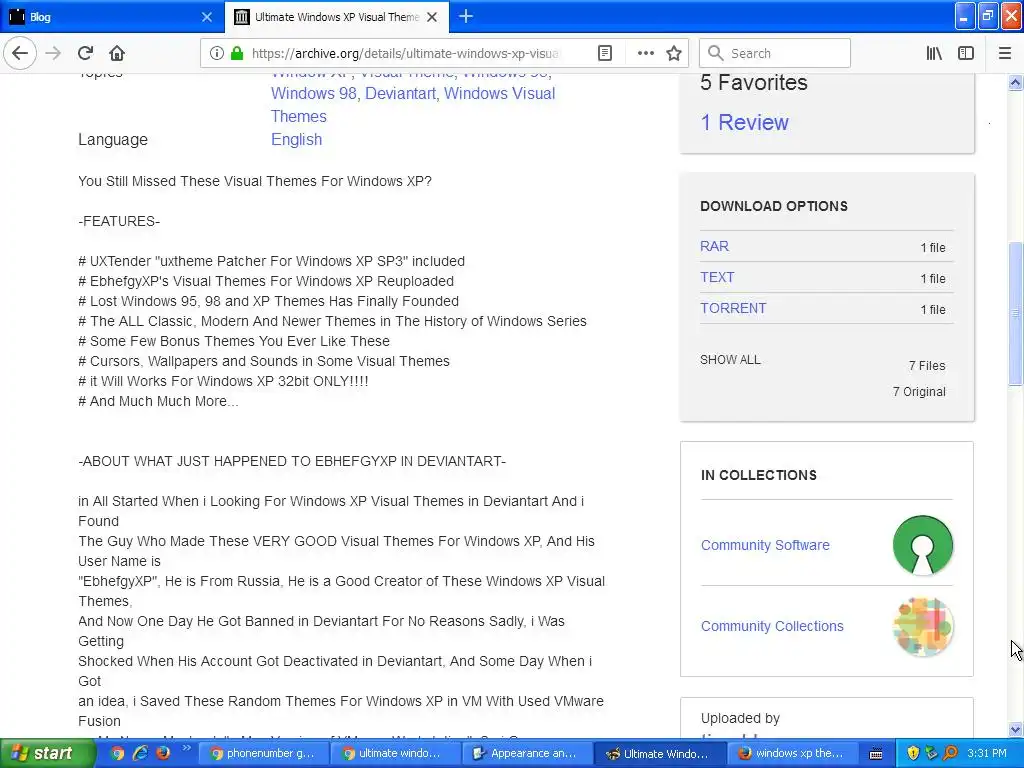Viewport: 1024px width, 768px height.
Task: Open the Deviantart topic link
Action: click(x=400, y=93)
